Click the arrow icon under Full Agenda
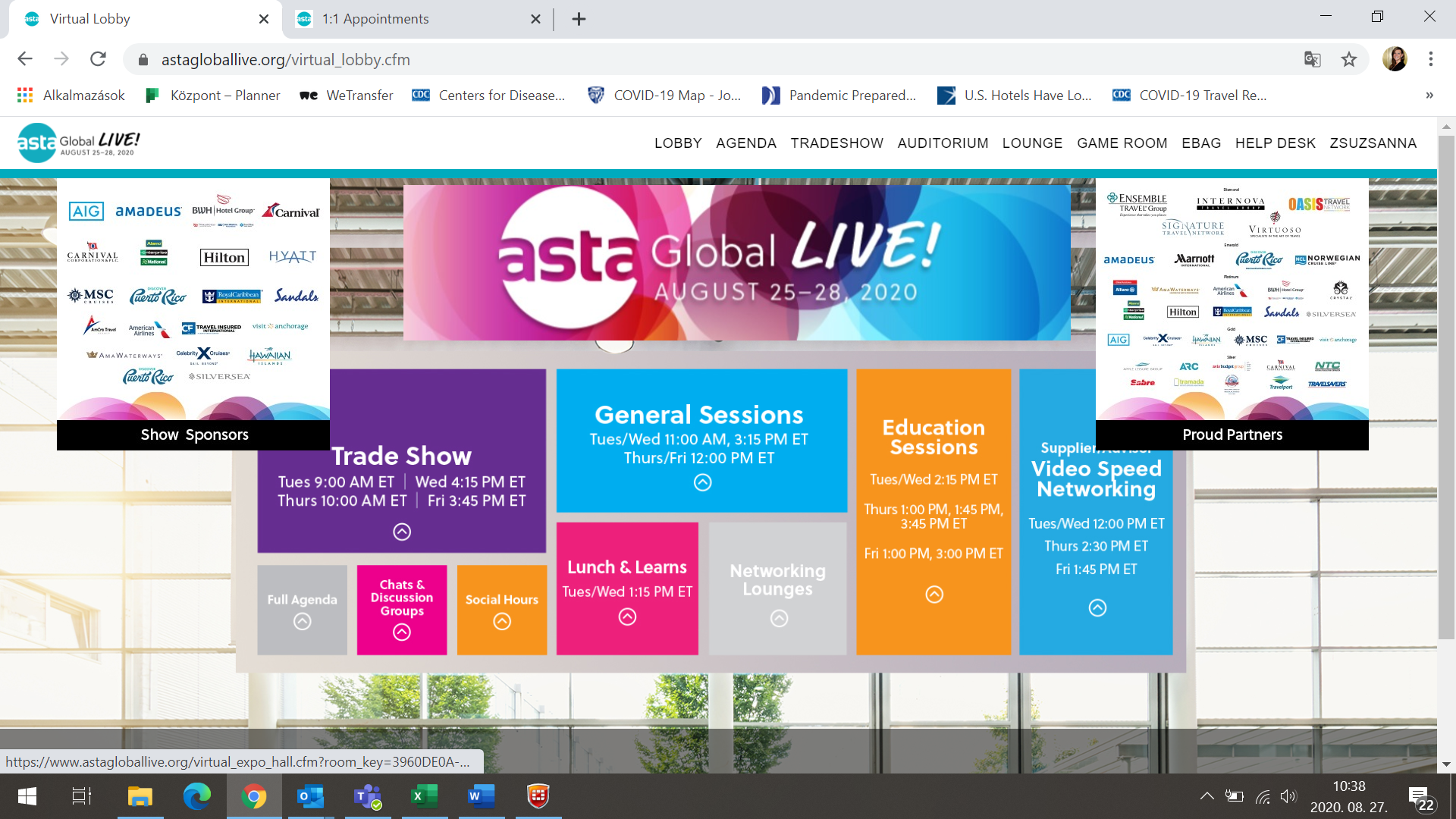This screenshot has height=819, width=1456. click(x=303, y=622)
